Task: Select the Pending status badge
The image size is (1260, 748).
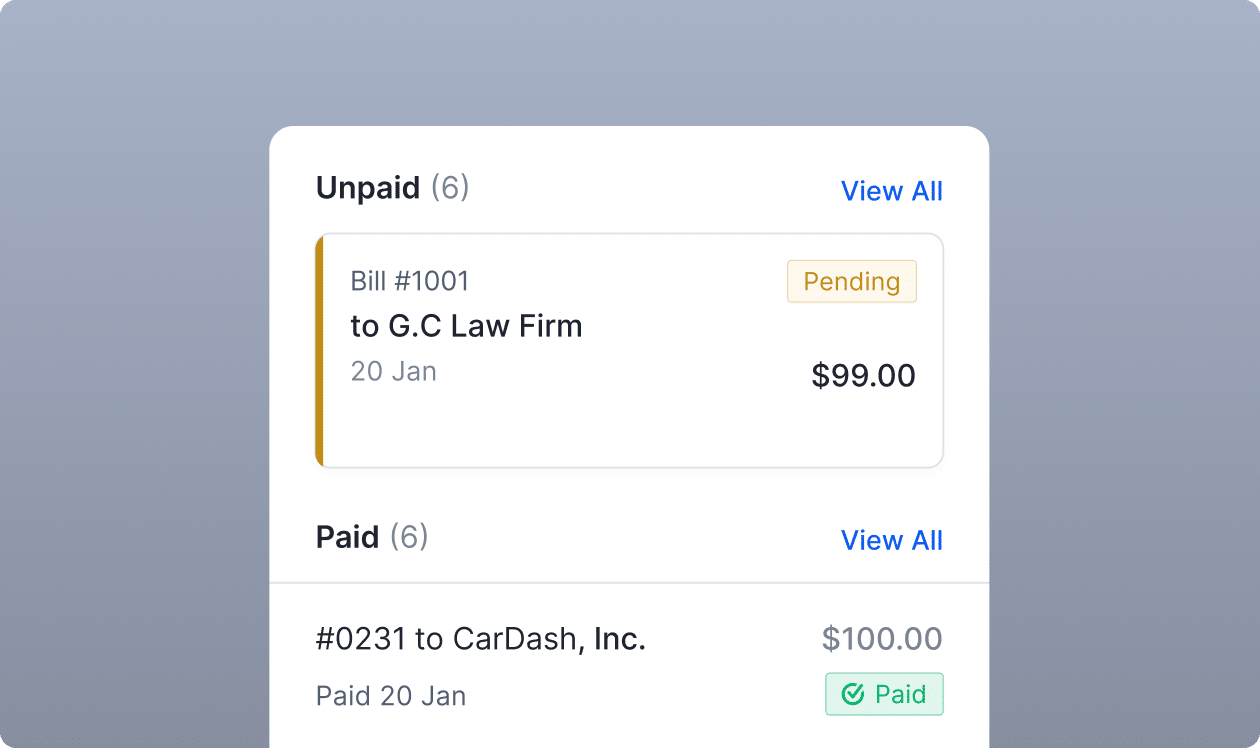Action: pyautogui.click(x=851, y=282)
